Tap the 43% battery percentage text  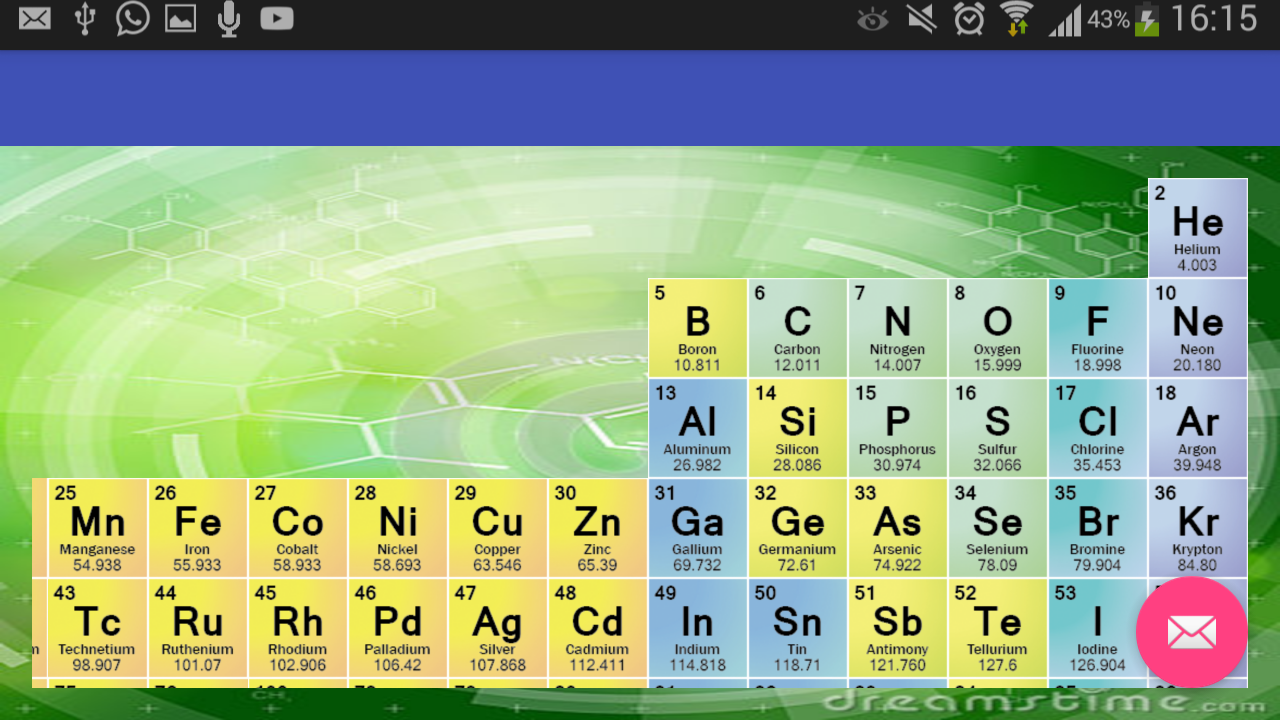[1108, 20]
